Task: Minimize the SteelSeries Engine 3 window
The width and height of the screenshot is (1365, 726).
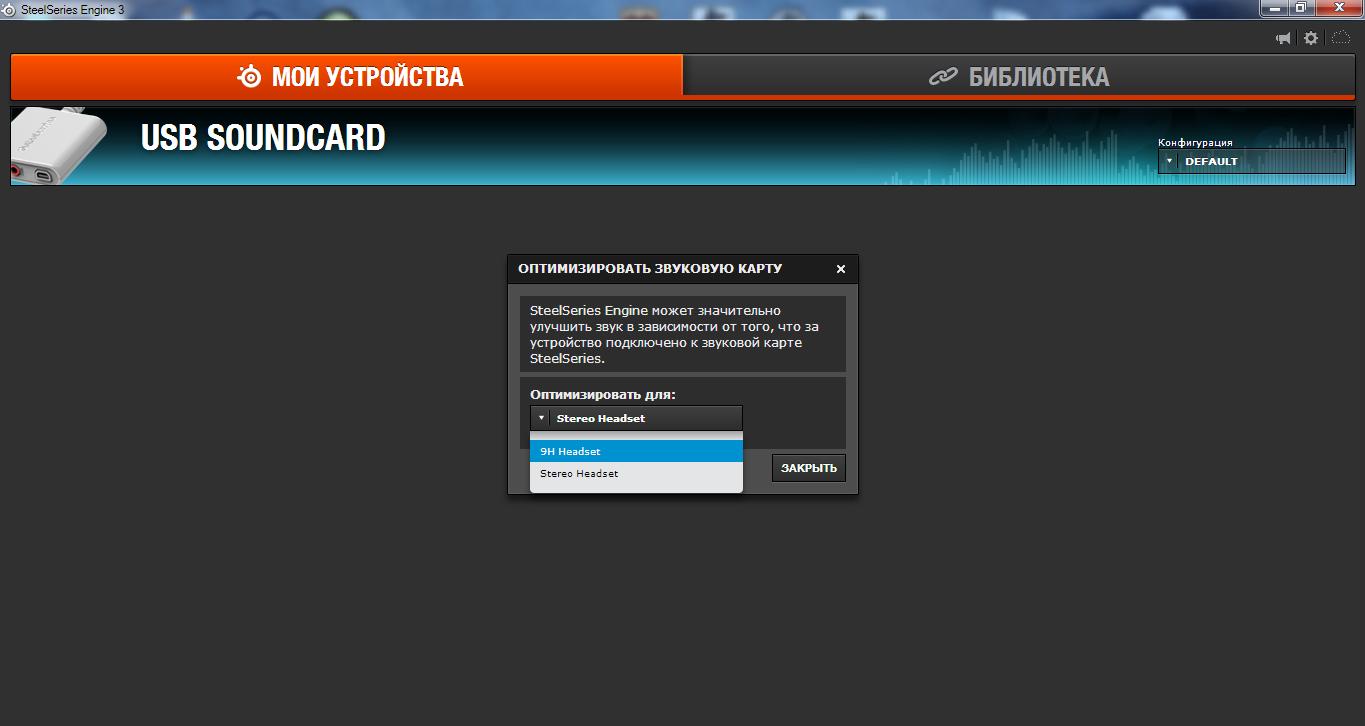Action: [1275, 8]
